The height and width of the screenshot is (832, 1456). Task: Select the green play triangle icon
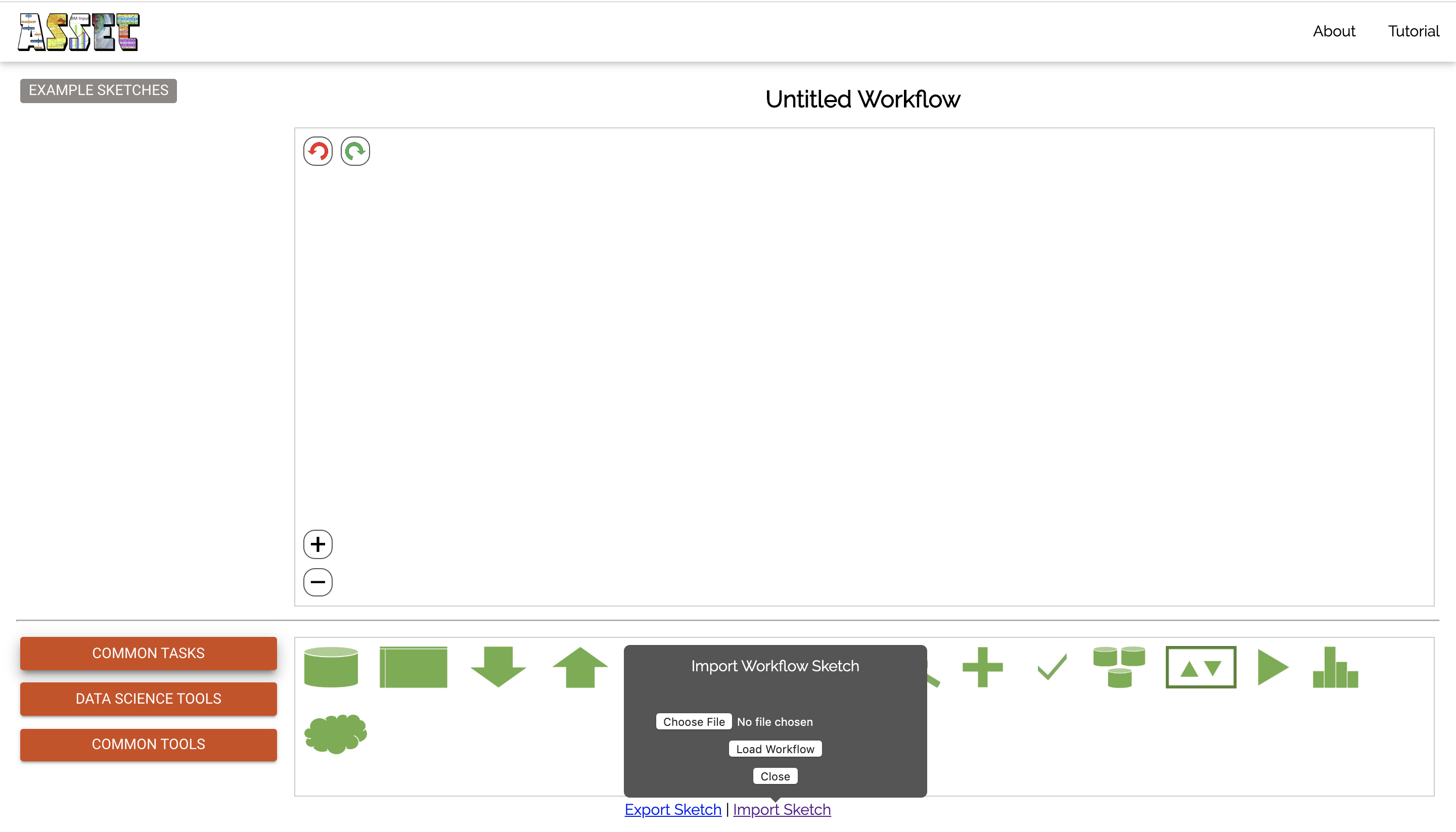(1272, 667)
